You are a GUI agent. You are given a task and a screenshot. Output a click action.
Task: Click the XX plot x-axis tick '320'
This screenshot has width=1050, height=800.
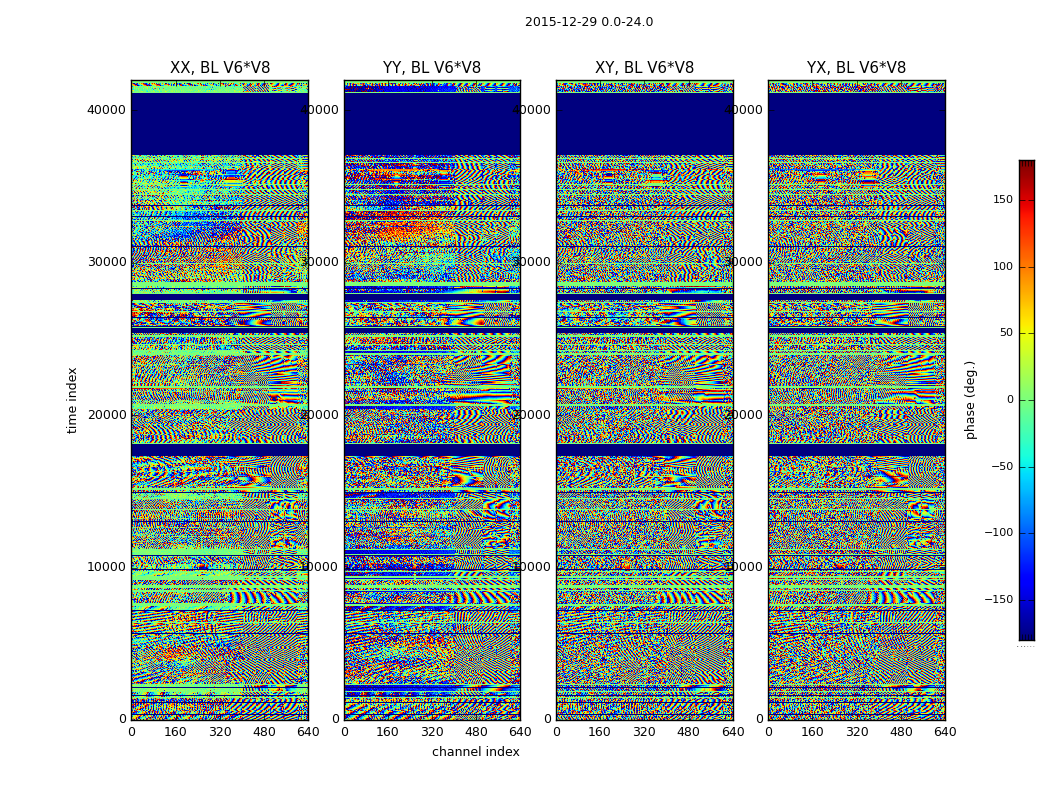(220, 732)
